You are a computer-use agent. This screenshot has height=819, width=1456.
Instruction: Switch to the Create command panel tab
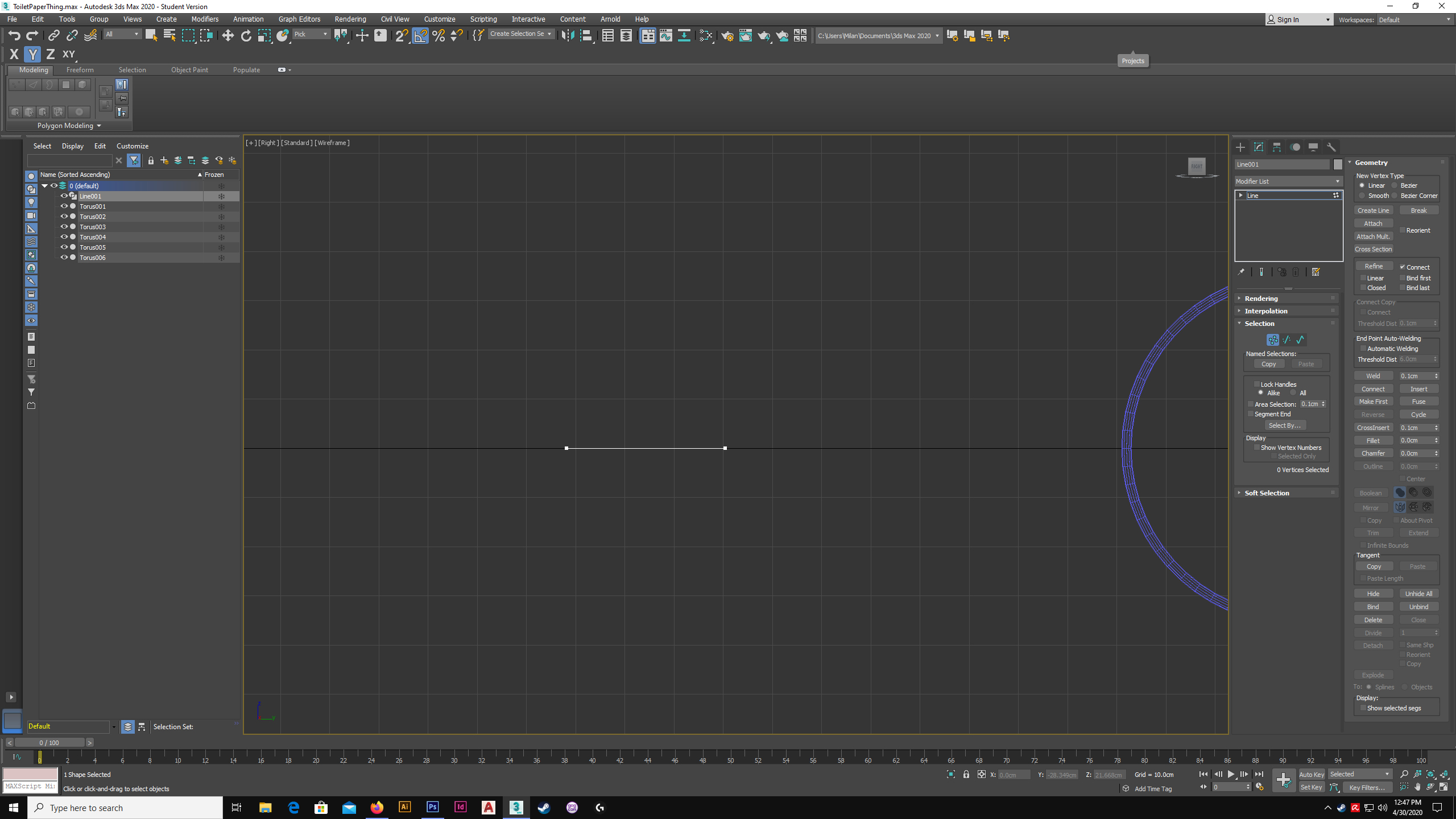1240,147
